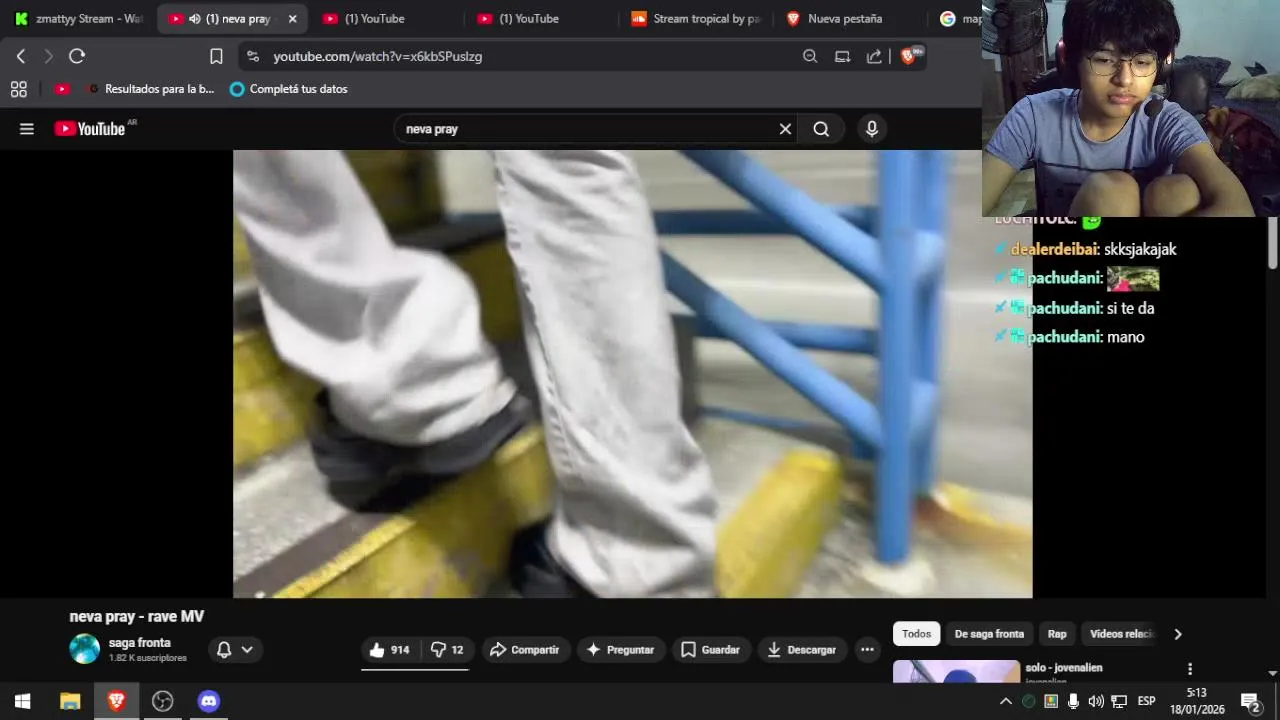
Task: Click the cast media icon in address bar
Action: [842, 56]
